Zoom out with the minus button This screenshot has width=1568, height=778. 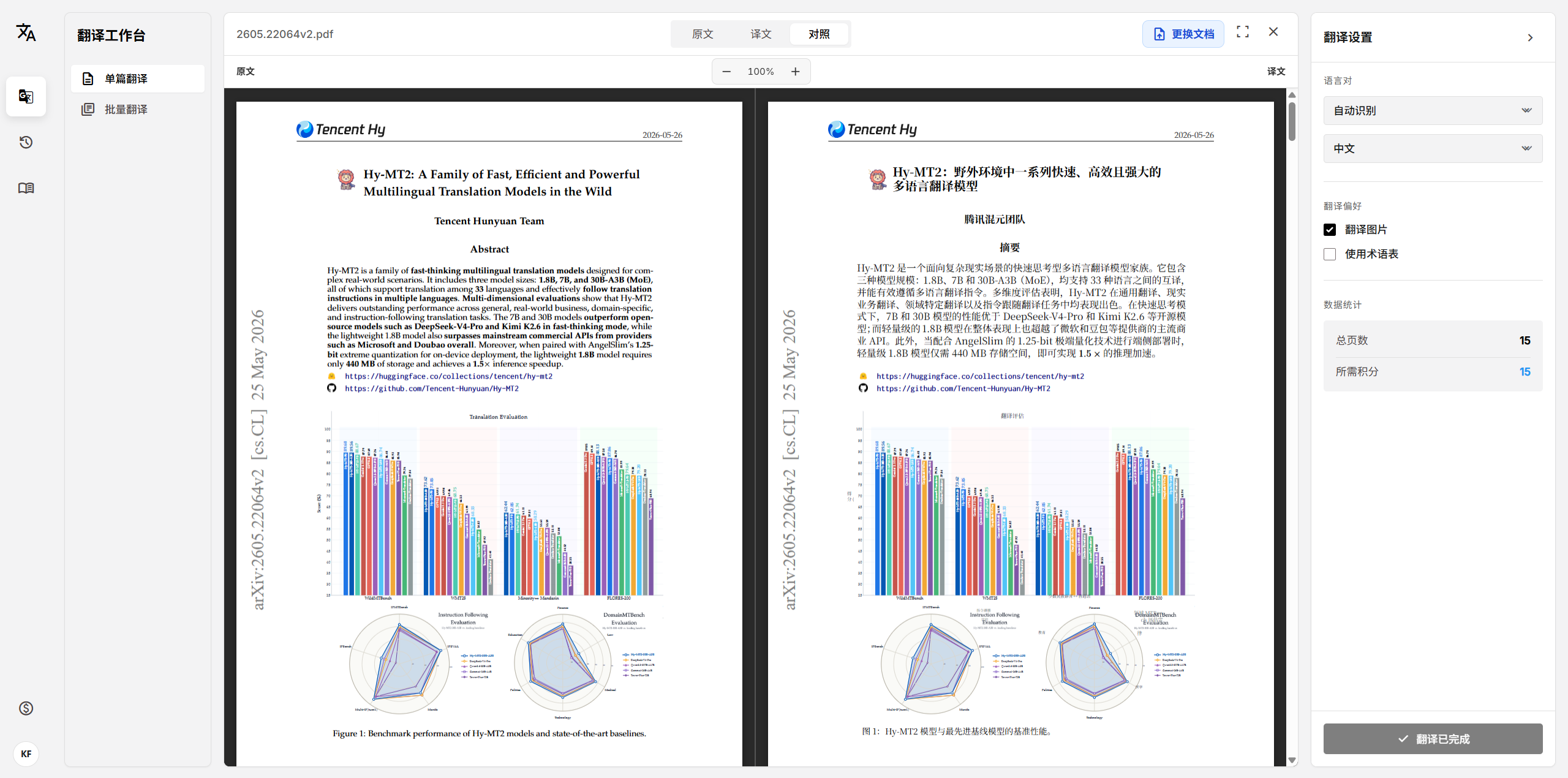pos(726,72)
